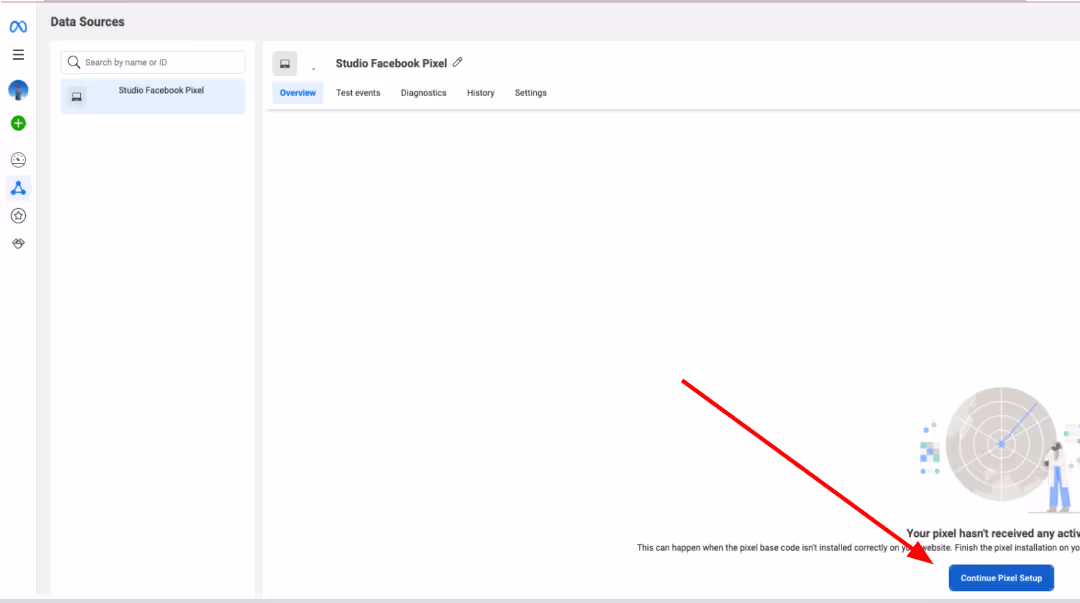Open the Diagnostics tab
This screenshot has height=603, width=1080.
pyautogui.click(x=424, y=93)
